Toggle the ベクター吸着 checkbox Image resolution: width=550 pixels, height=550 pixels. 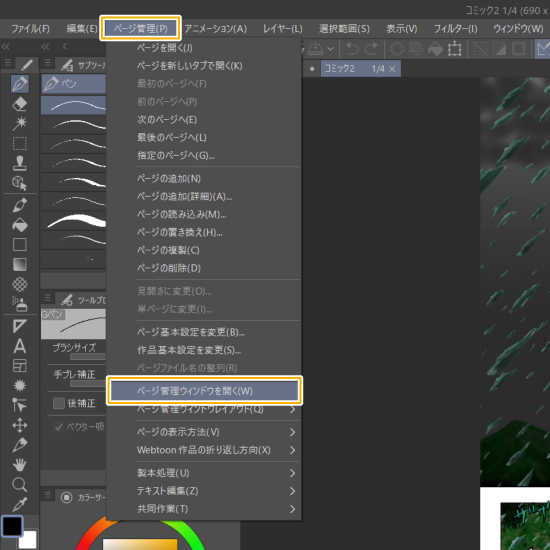[x=59, y=427]
